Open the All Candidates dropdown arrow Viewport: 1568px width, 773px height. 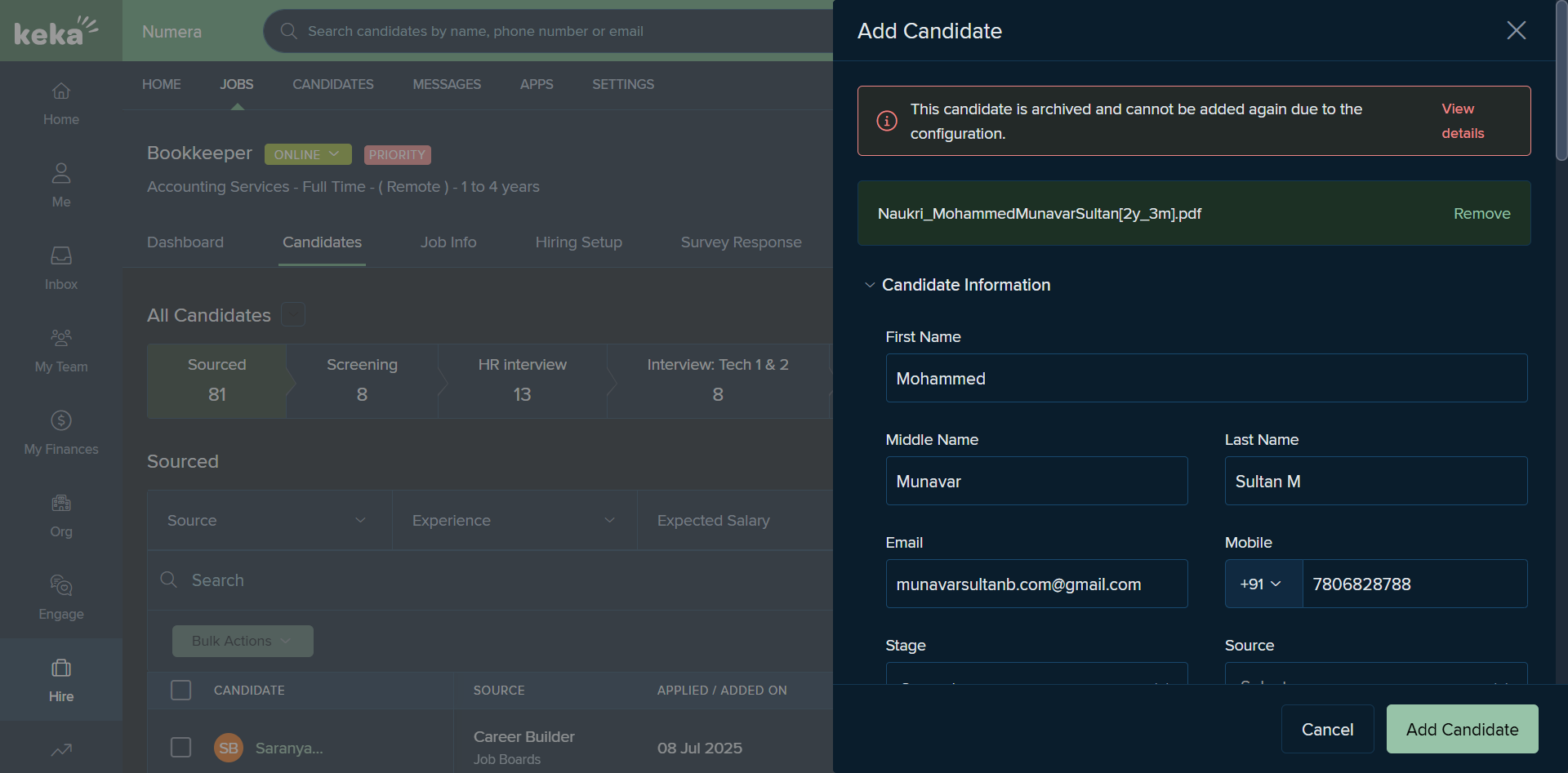293,314
